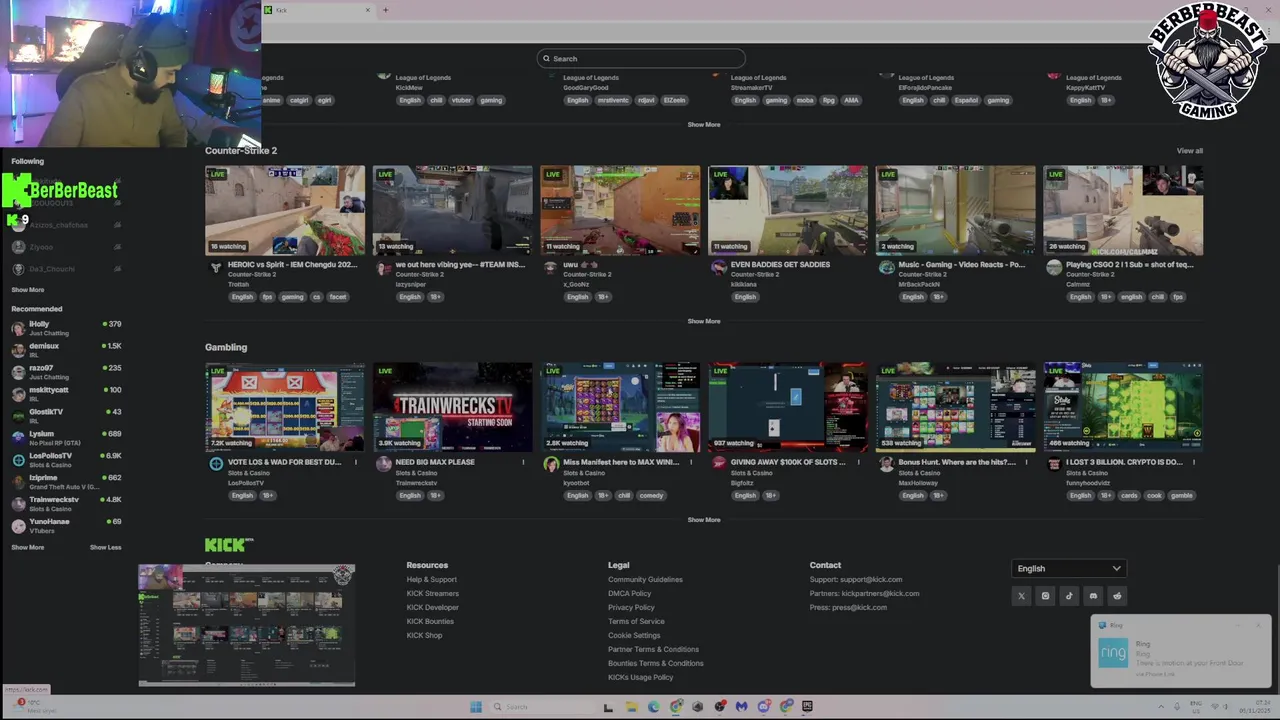Open taskbar window preview thumbnail
This screenshot has width=1280, height=720.
point(247,625)
